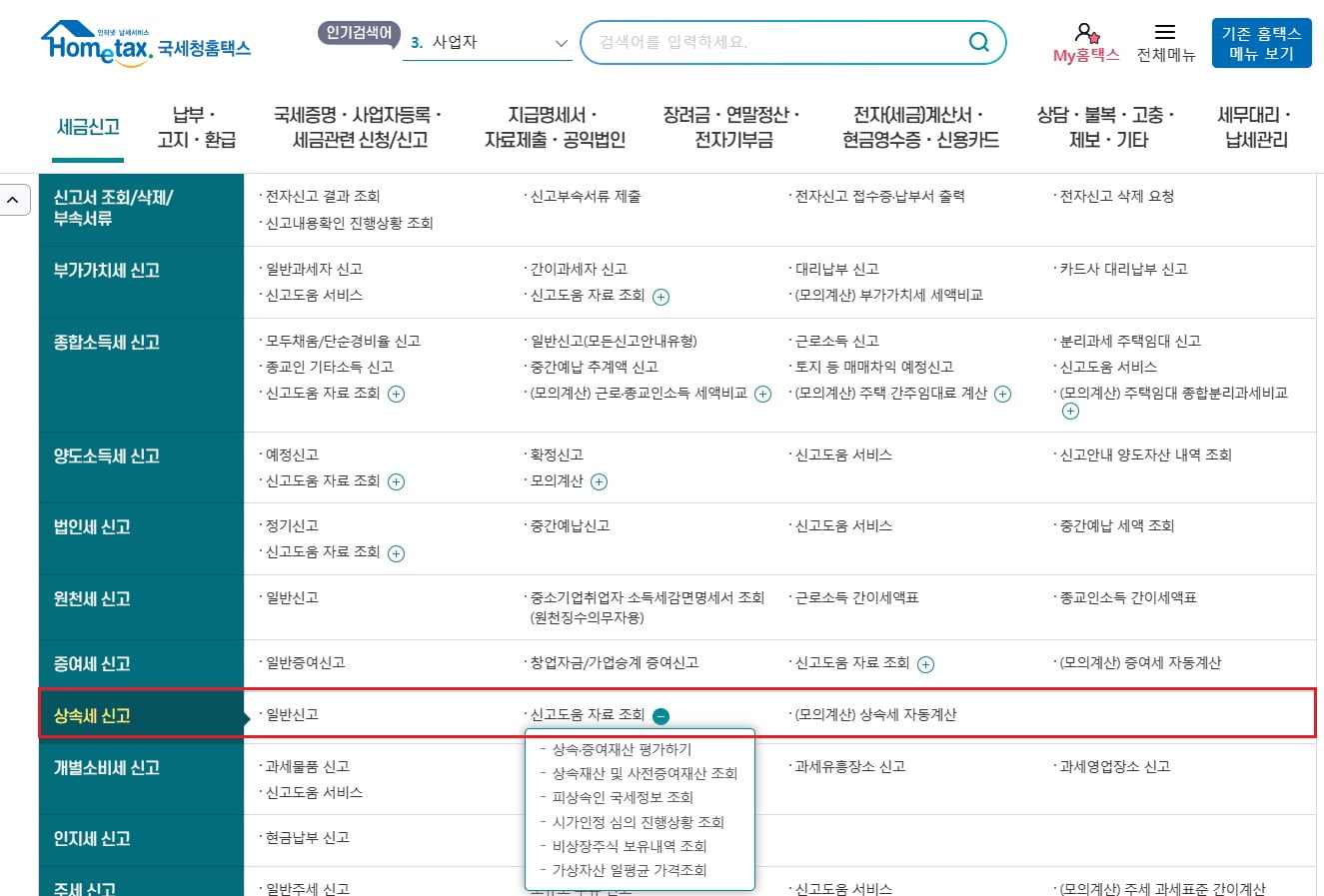Open the 인기검색어 사업자 dropdown
The image size is (1324, 896).
[487, 44]
